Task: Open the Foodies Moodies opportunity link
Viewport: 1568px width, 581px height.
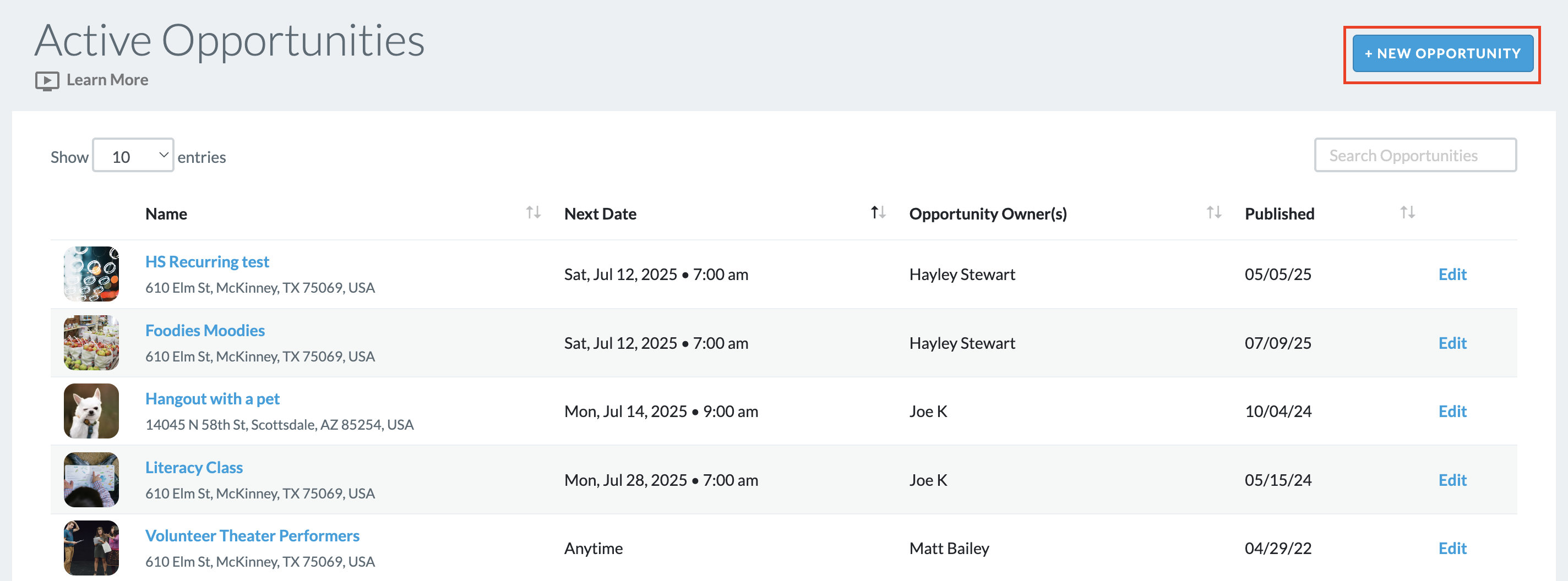Action: click(205, 330)
